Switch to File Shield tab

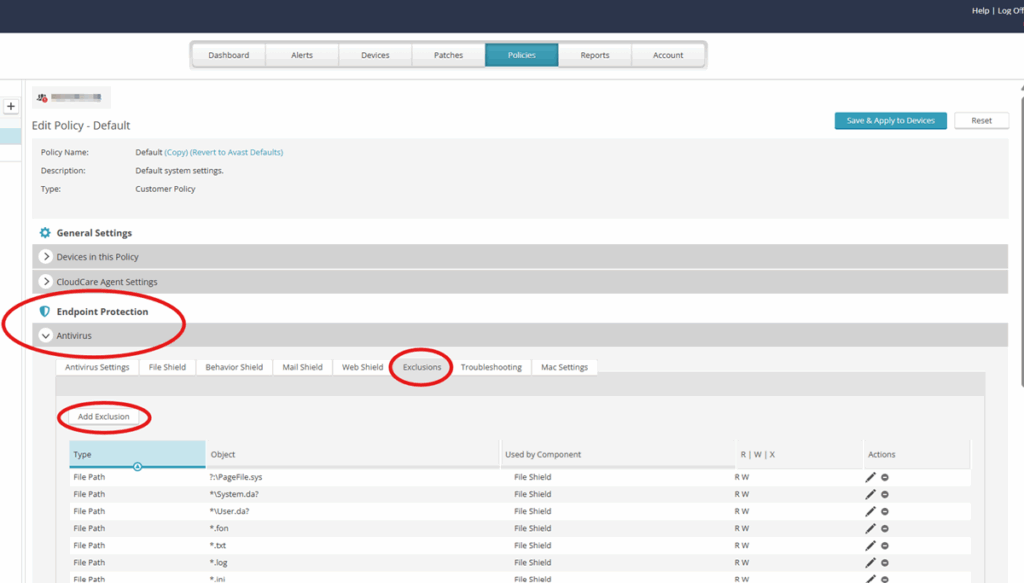(x=167, y=367)
